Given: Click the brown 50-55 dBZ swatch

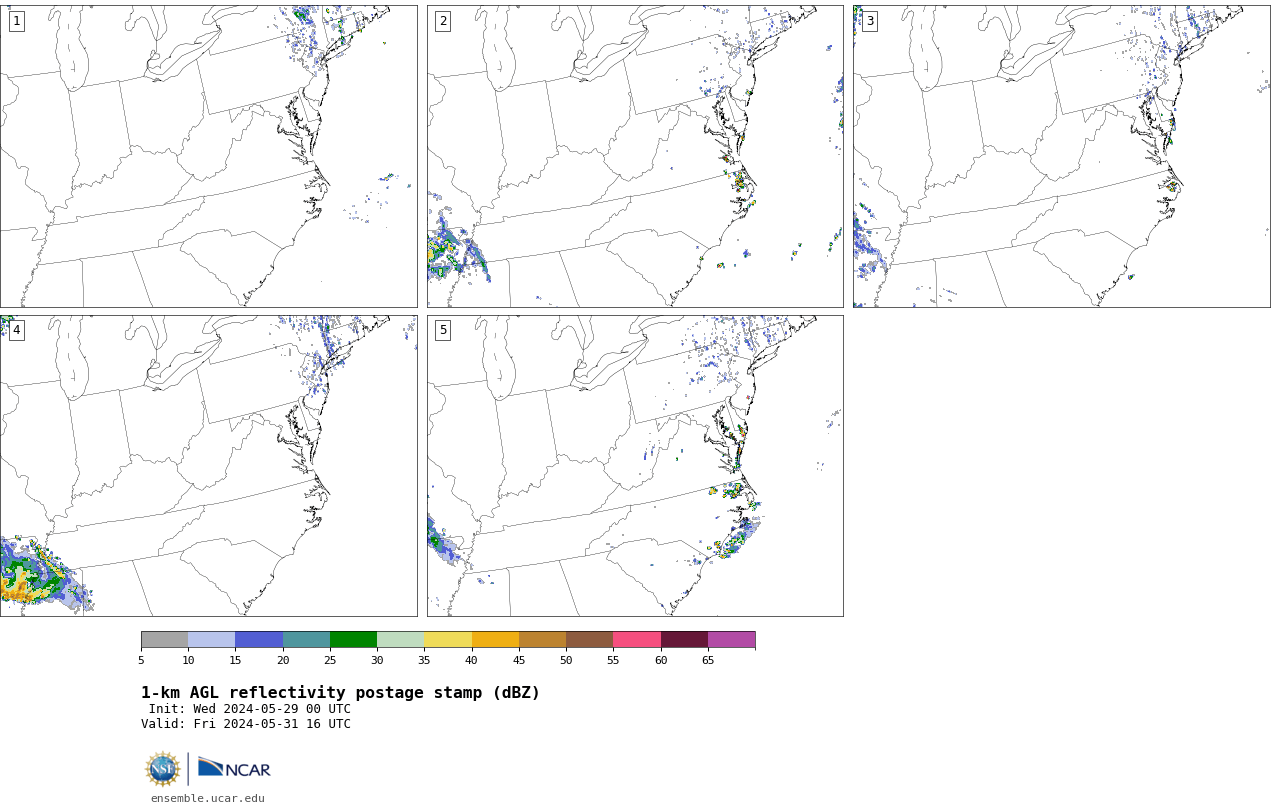Looking at the screenshot, I should [x=590, y=640].
